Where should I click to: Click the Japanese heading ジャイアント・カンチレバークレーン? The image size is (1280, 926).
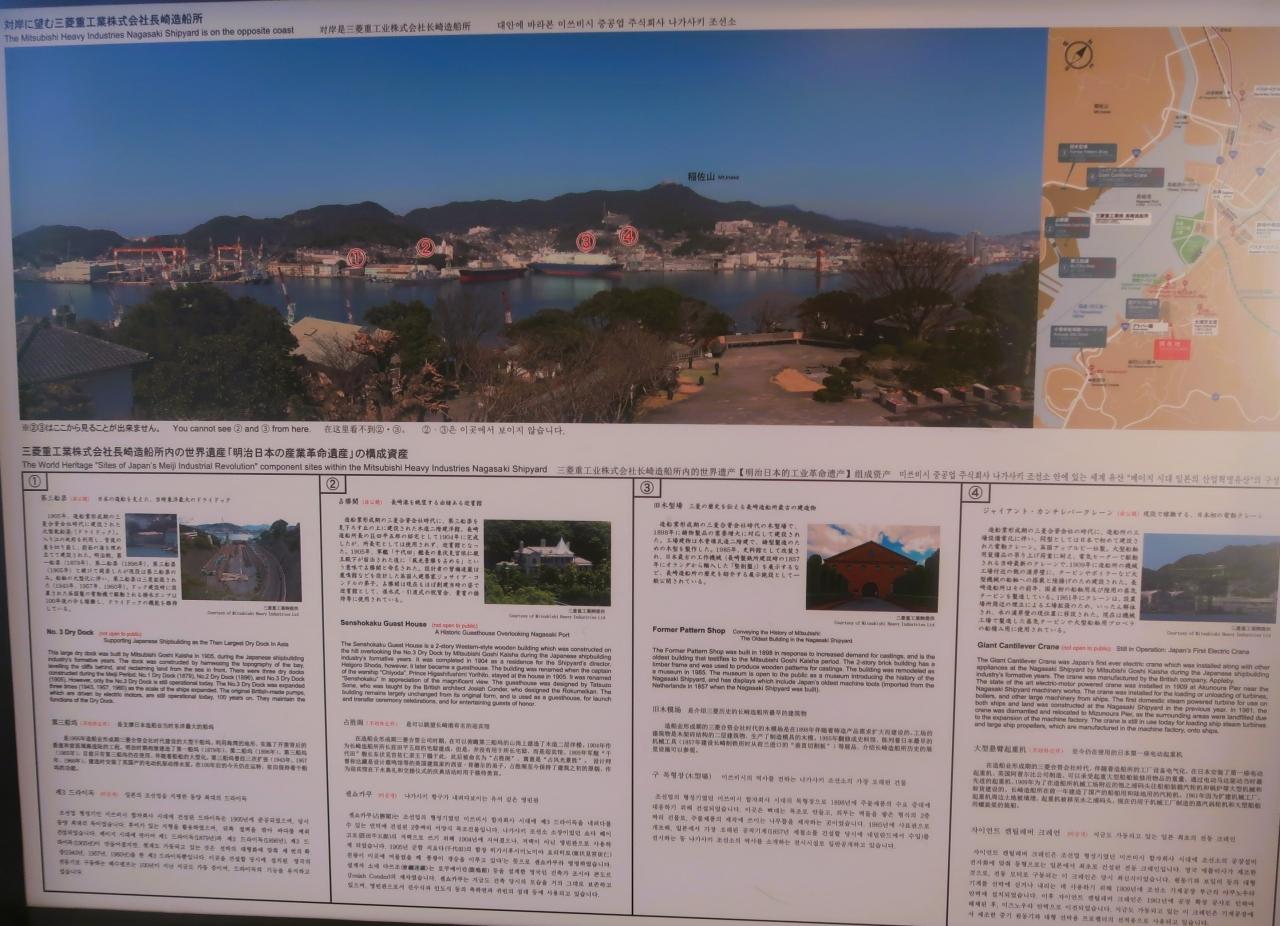point(1047,511)
